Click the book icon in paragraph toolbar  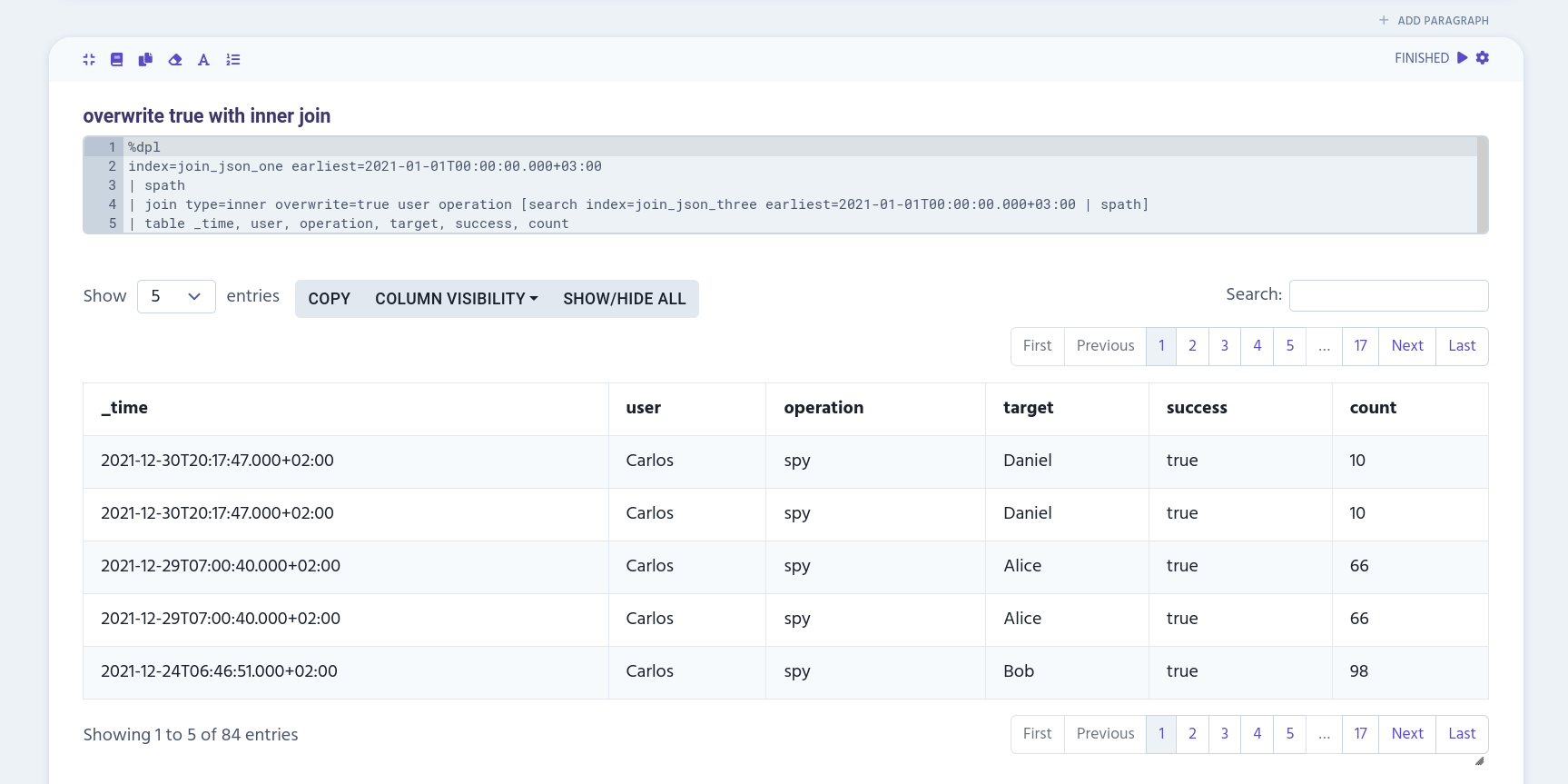(116, 59)
